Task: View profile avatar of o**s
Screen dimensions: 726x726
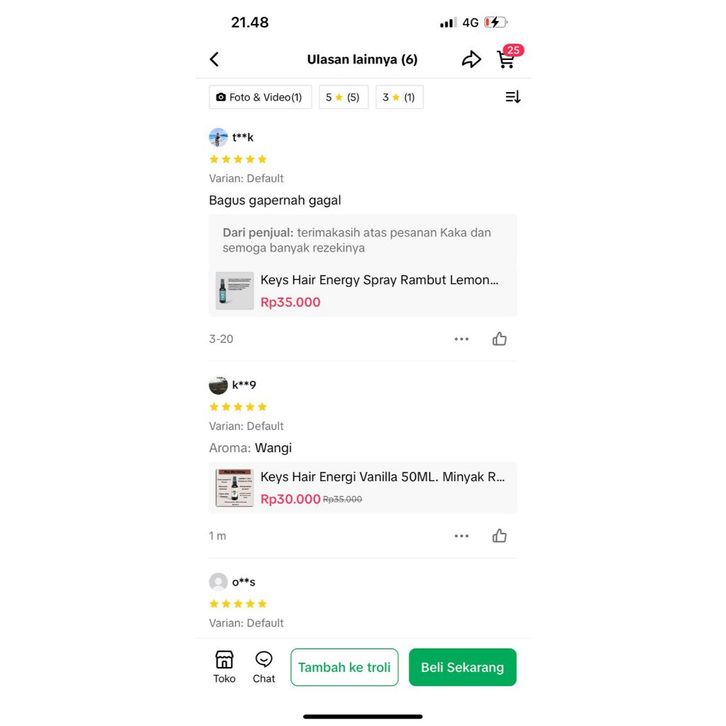Action: point(218,582)
